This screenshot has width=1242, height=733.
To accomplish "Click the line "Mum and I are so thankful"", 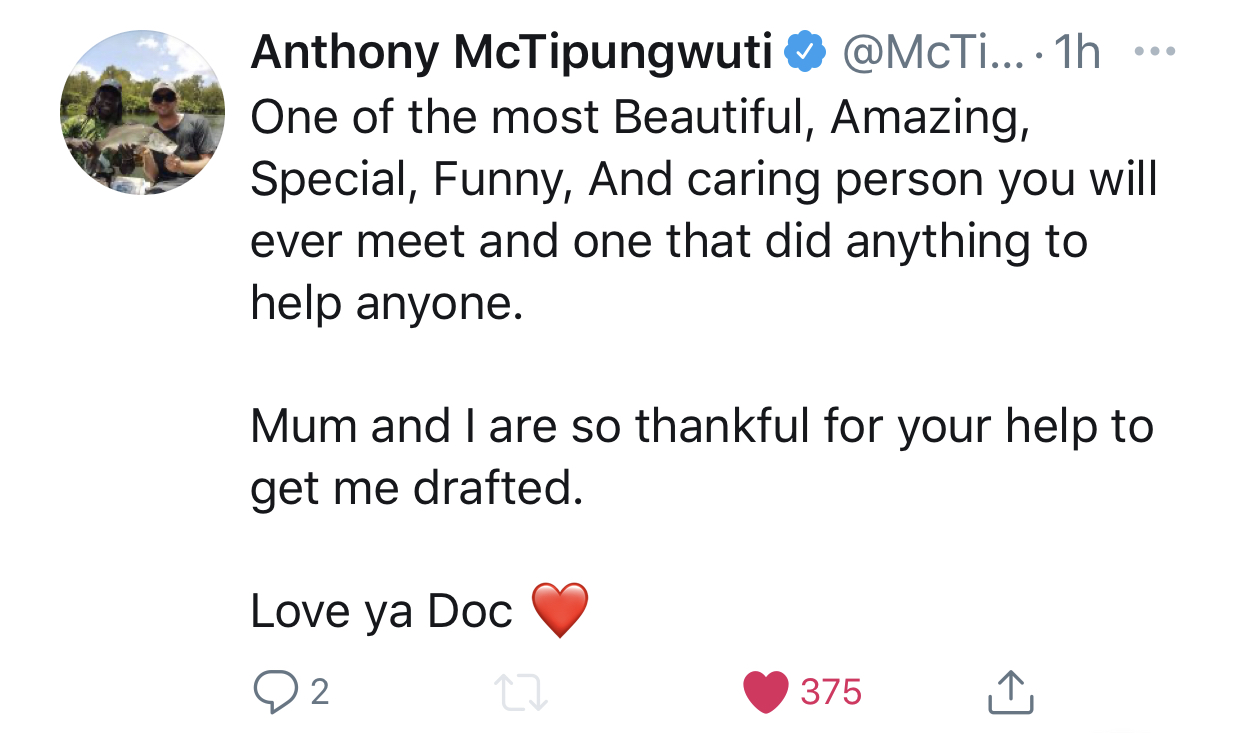I will [x=702, y=427].
